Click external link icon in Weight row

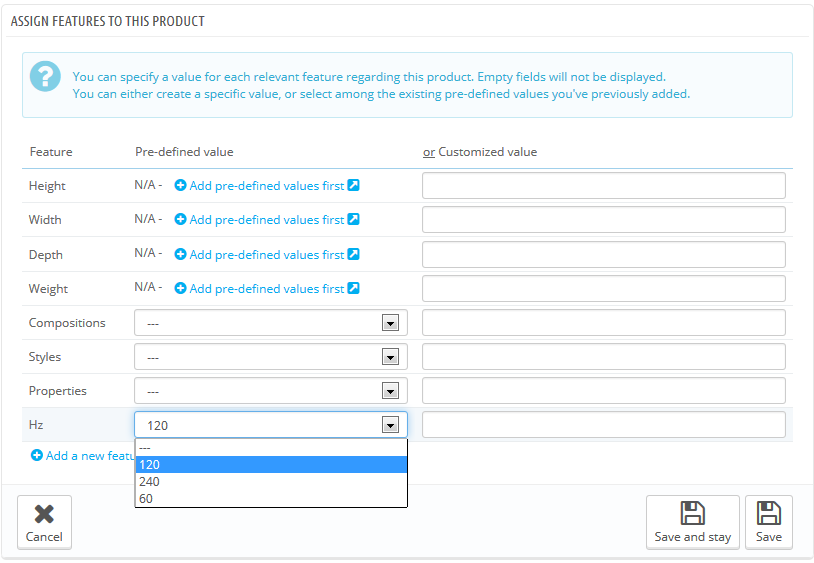[x=353, y=288]
